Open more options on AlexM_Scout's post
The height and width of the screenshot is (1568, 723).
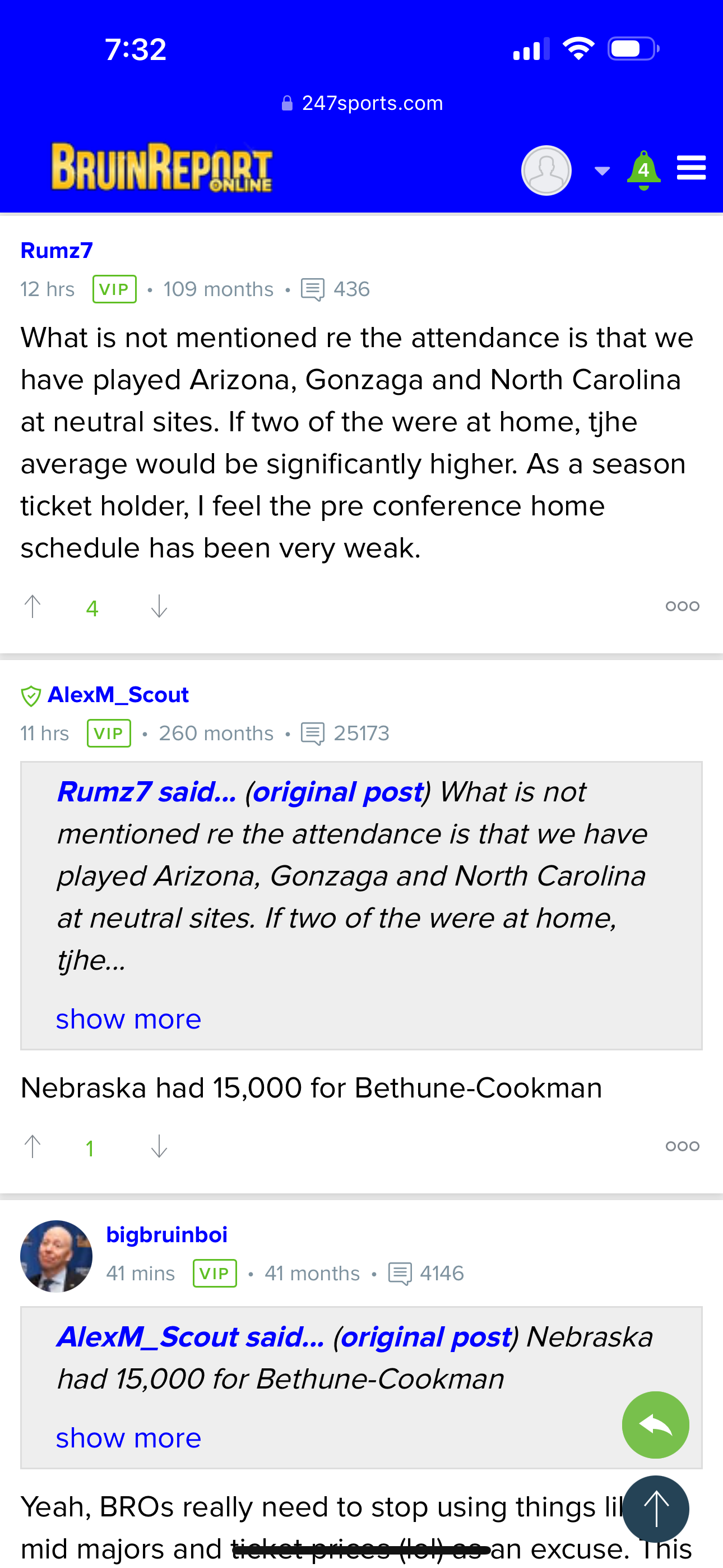(682, 1147)
